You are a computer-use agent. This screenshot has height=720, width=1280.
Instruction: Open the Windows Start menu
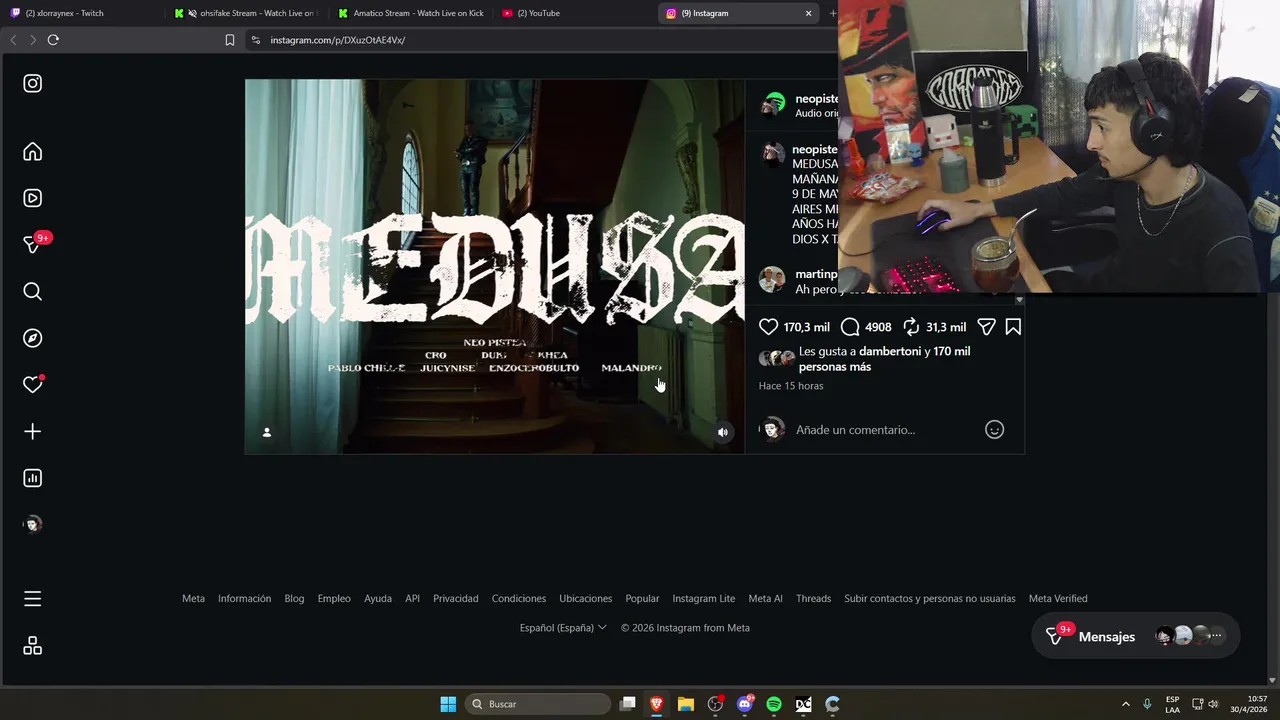tap(448, 704)
